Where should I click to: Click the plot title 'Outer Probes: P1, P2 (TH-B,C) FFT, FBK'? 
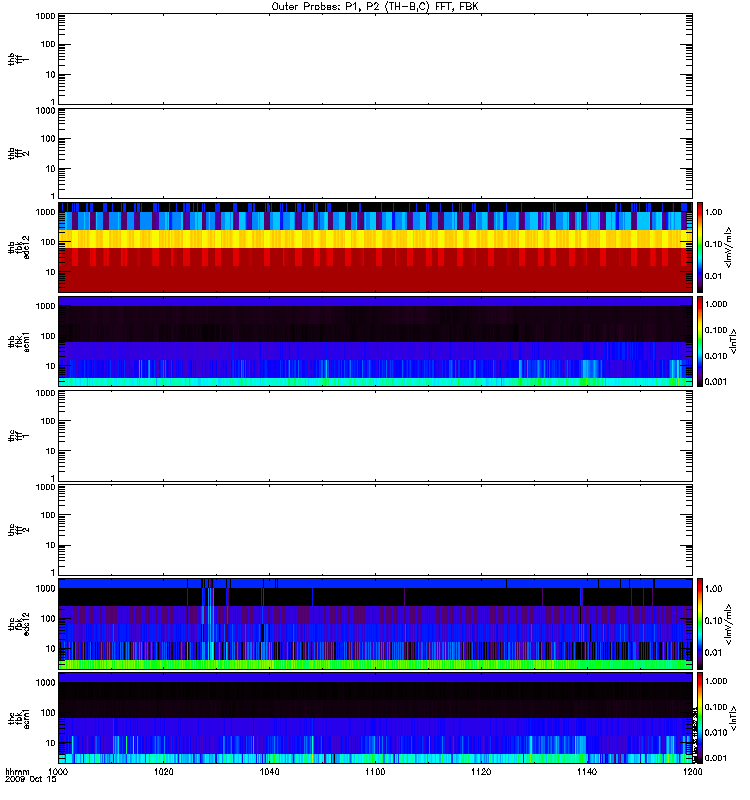375,7
